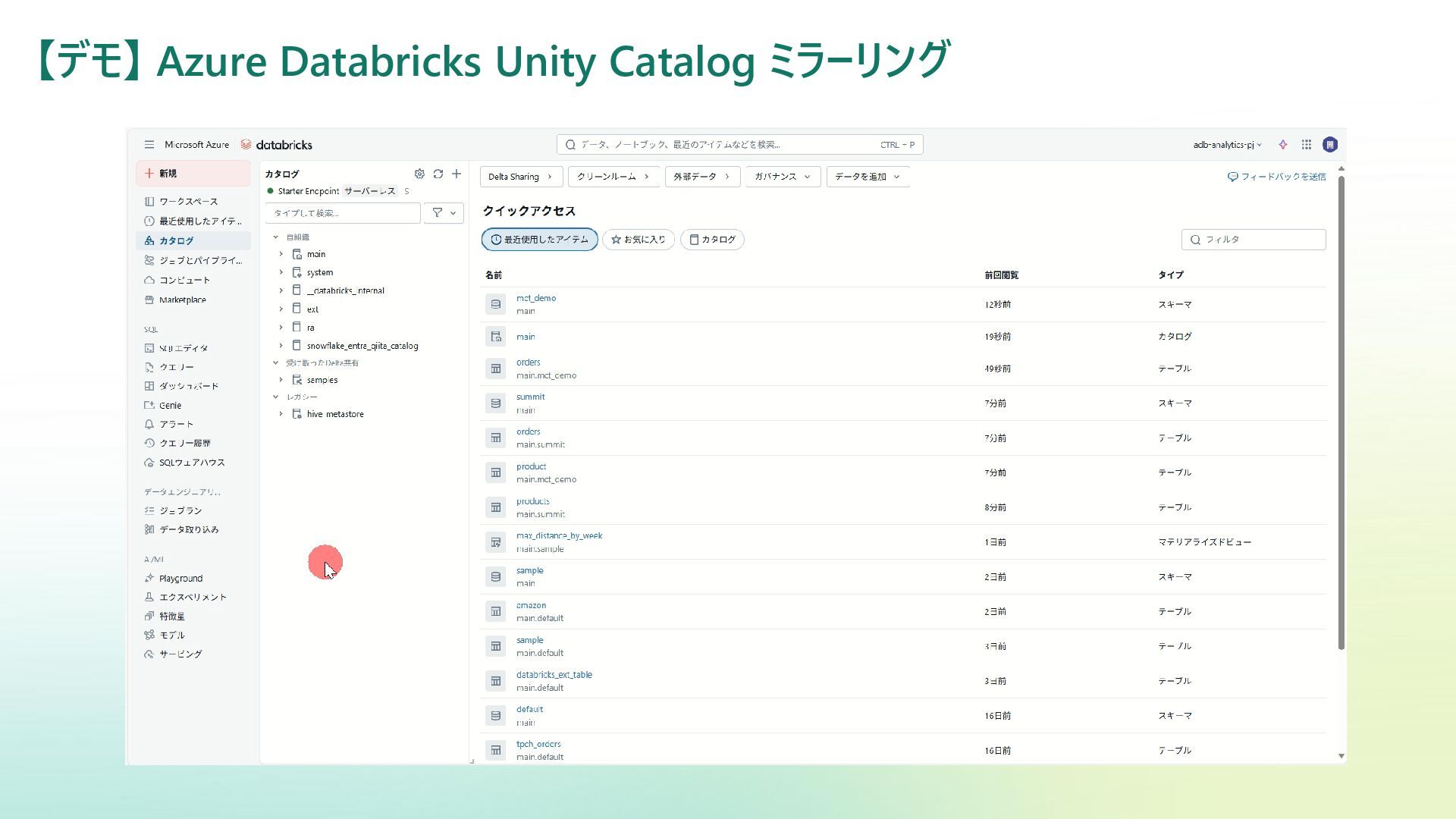Open the adb-analytics-pj workspace dropdown
The height and width of the screenshot is (819, 1456).
click(1227, 145)
